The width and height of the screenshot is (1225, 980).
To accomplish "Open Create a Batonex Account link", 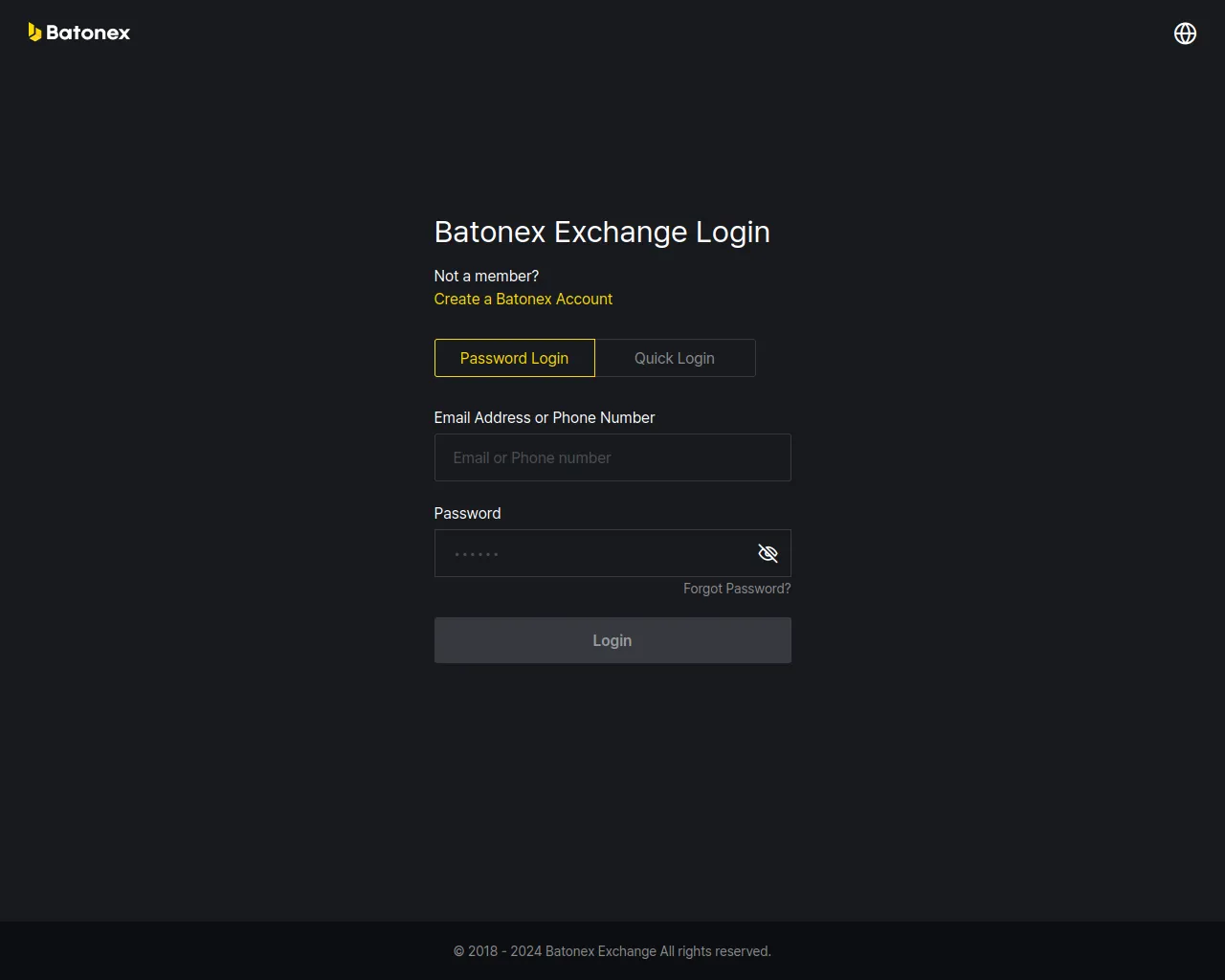I will pyautogui.click(x=523, y=299).
